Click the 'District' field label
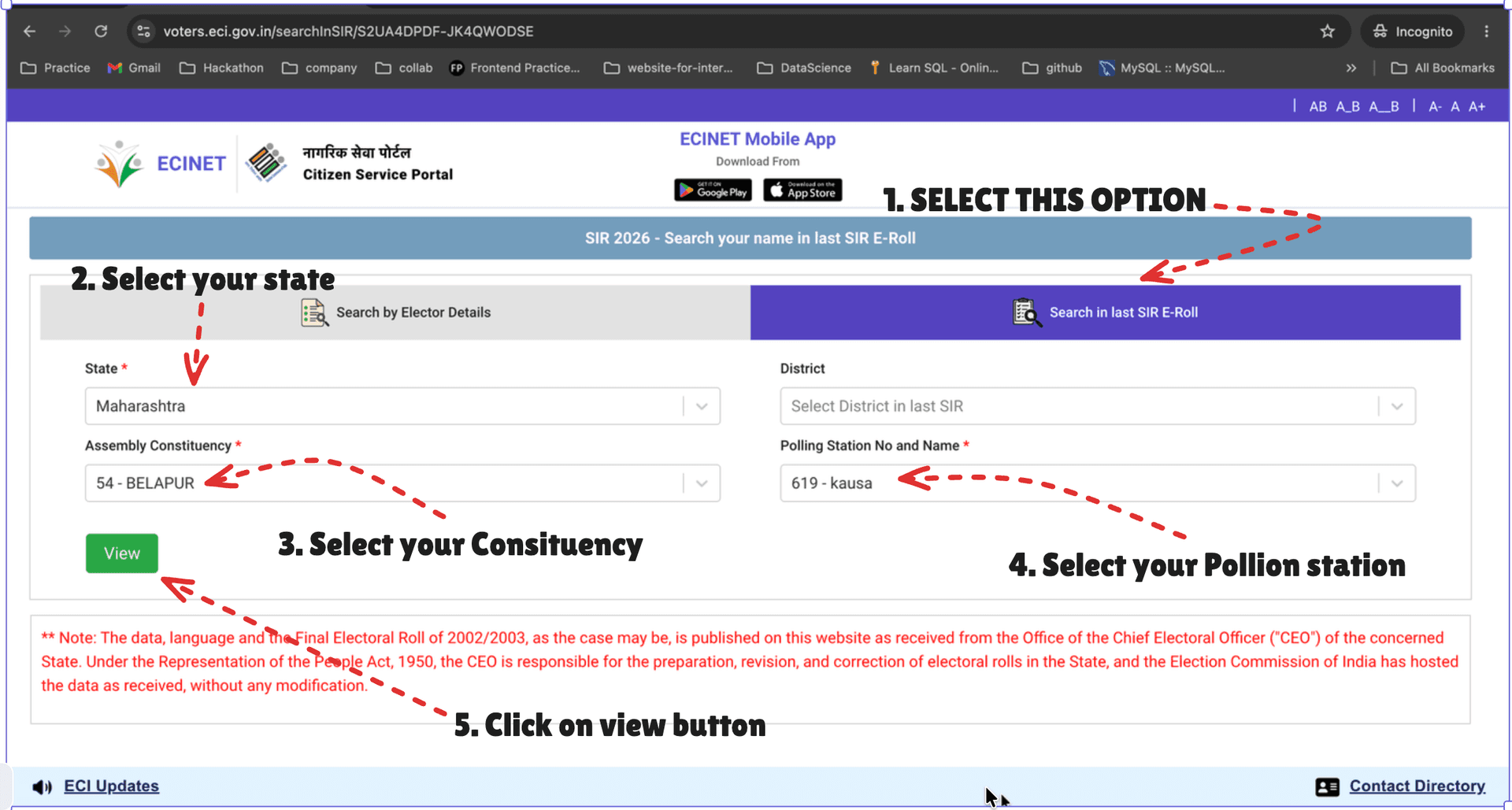The image size is (1512, 810). [x=802, y=368]
